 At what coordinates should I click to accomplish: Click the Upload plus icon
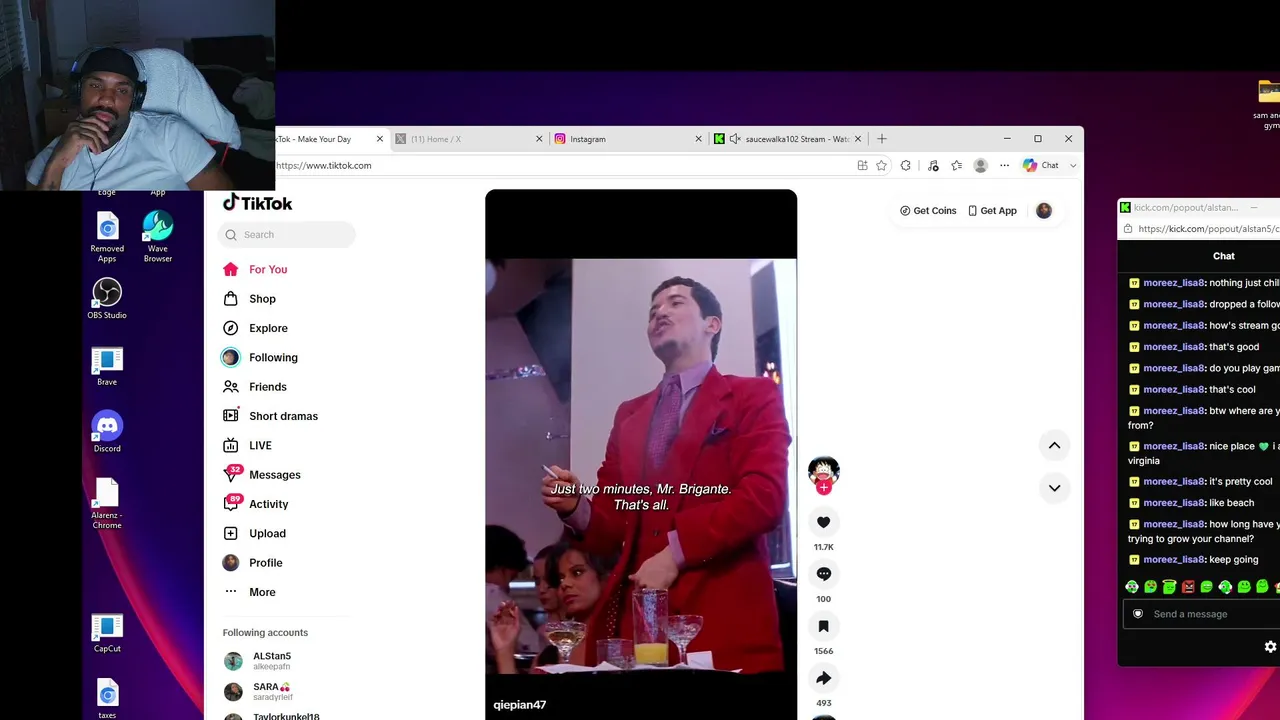[231, 533]
